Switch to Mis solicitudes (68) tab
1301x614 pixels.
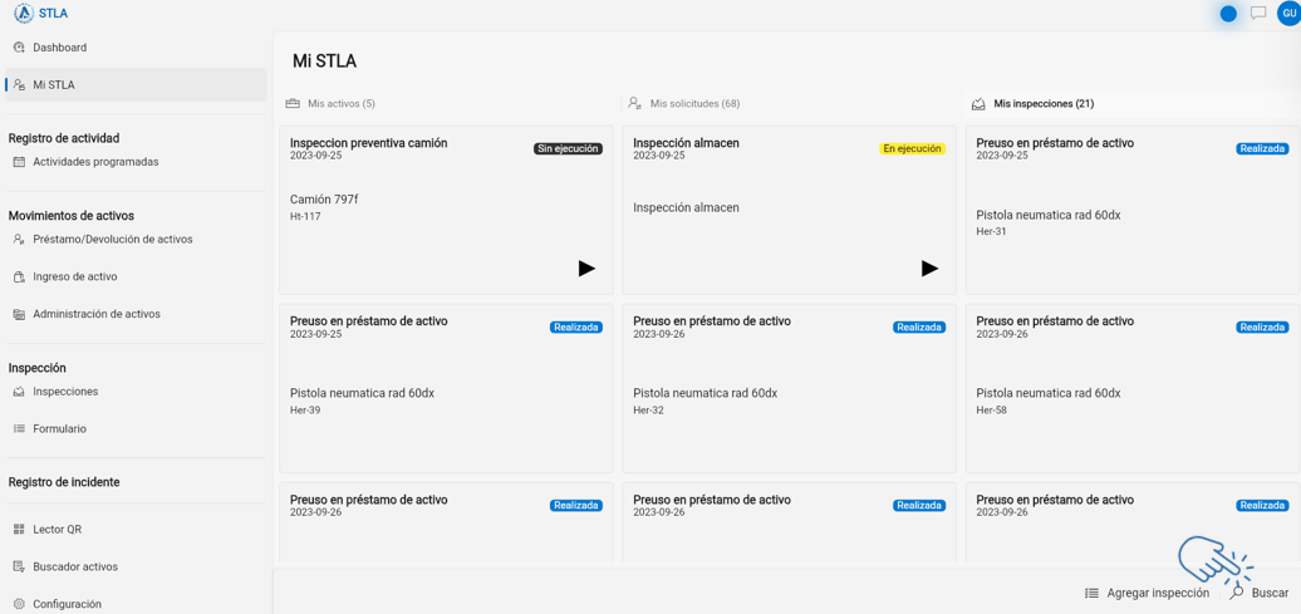tap(684, 103)
